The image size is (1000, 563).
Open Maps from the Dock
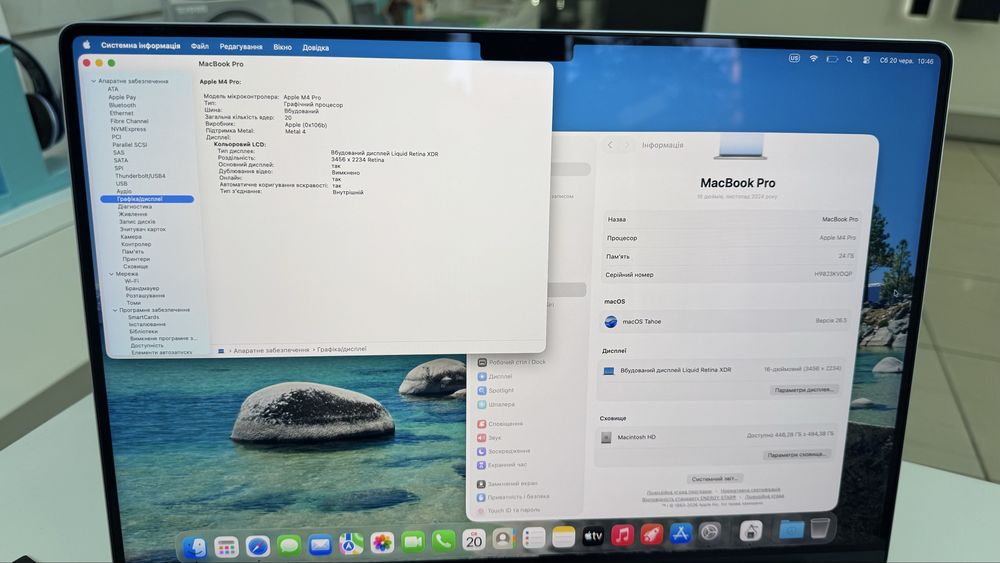pyautogui.click(x=351, y=544)
